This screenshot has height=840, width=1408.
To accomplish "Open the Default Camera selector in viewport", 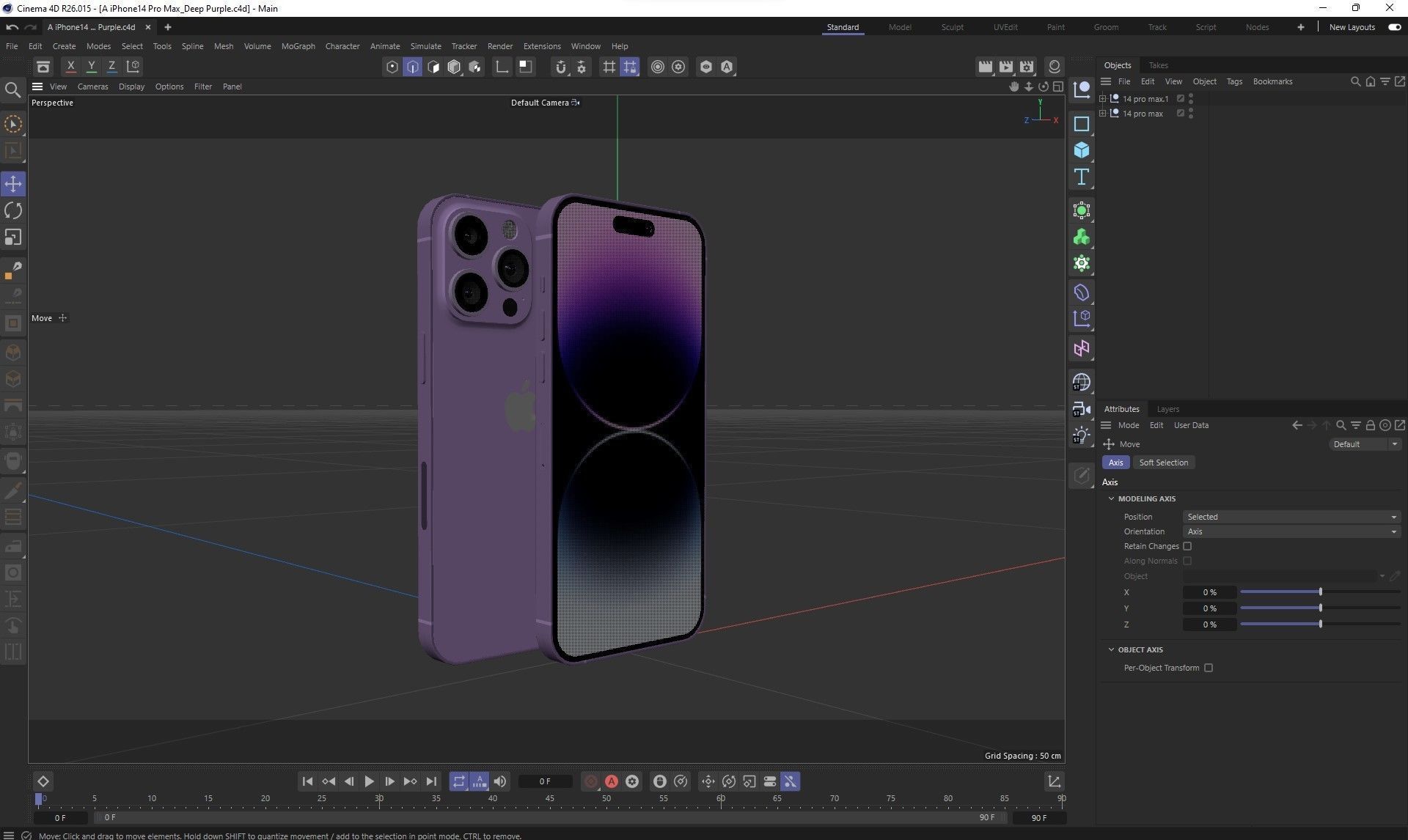I will pyautogui.click(x=545, y=103).
